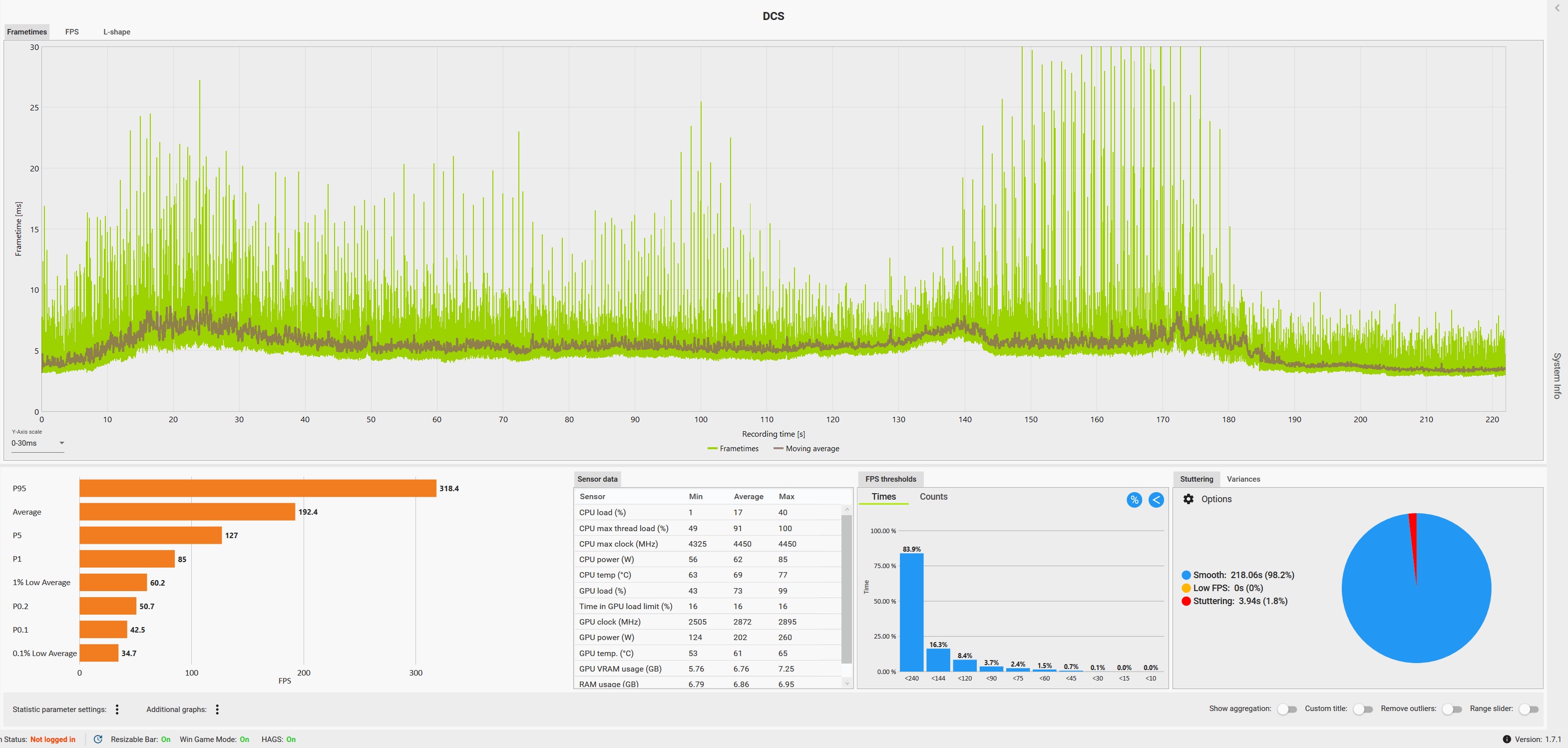The image size is (1568, 748).
Task: Click the <144 threshold bar
Action: 938,660
